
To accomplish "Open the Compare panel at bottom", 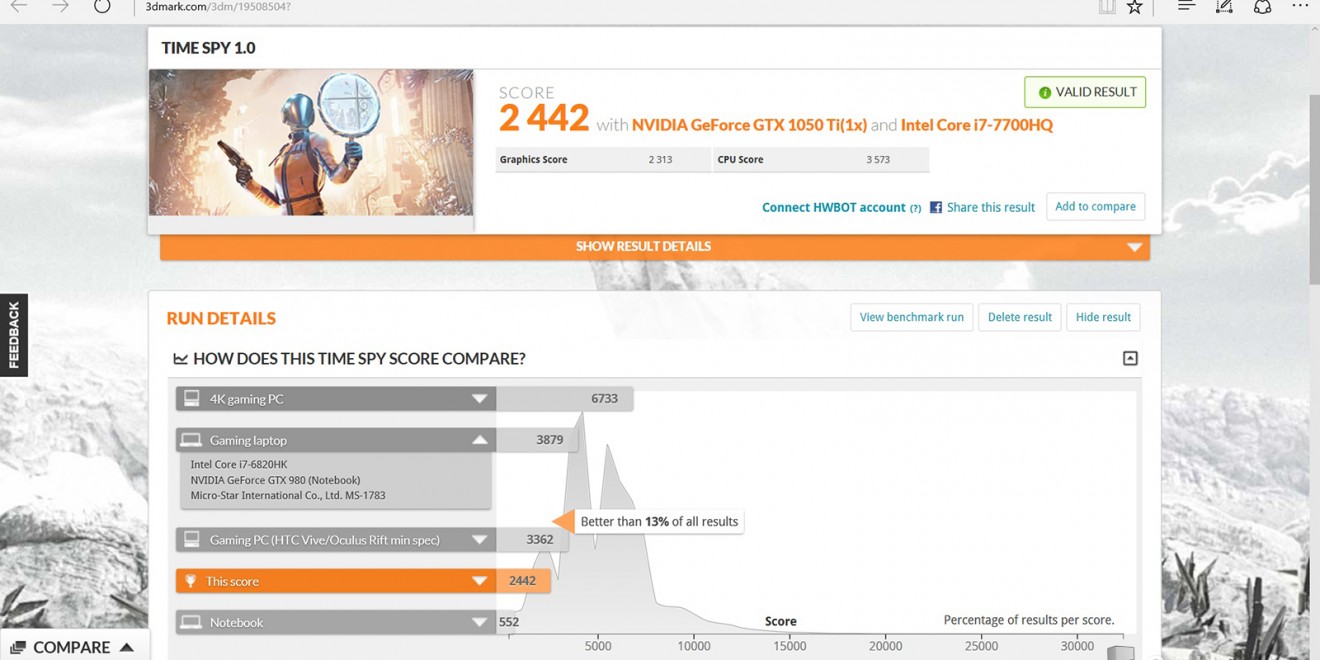I will point(72,647).
